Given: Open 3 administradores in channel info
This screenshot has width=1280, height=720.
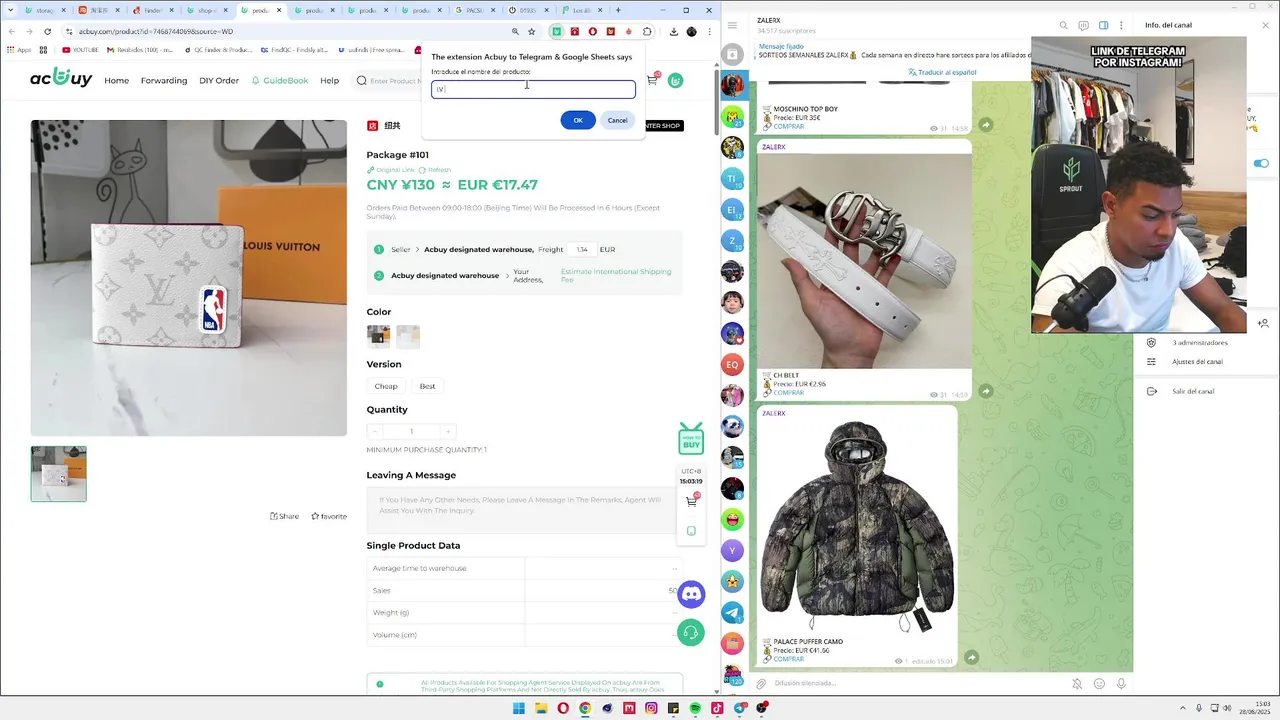Looking at the screenshot, I should 1199,342.
